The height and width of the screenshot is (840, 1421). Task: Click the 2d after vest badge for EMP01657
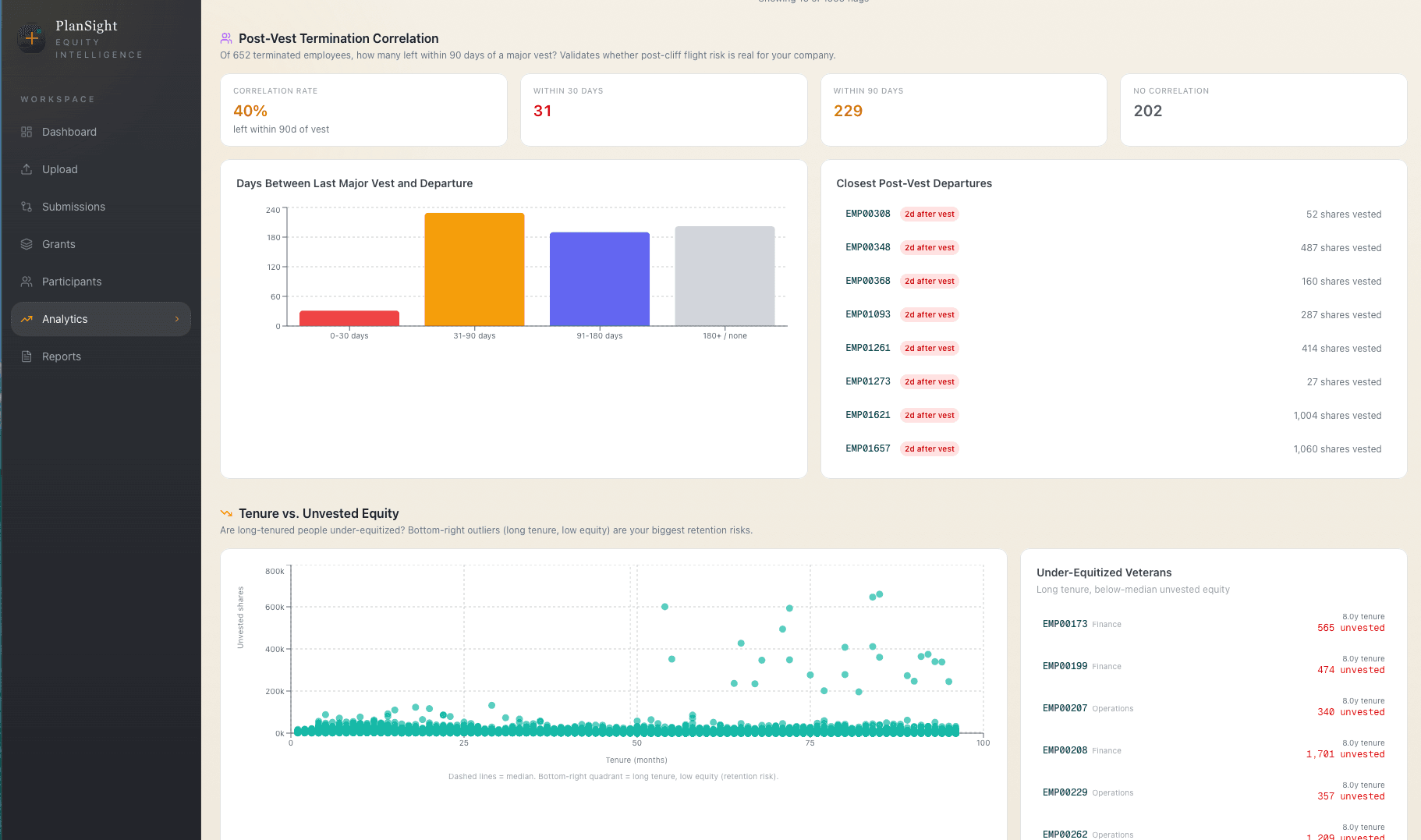[929, 448]
